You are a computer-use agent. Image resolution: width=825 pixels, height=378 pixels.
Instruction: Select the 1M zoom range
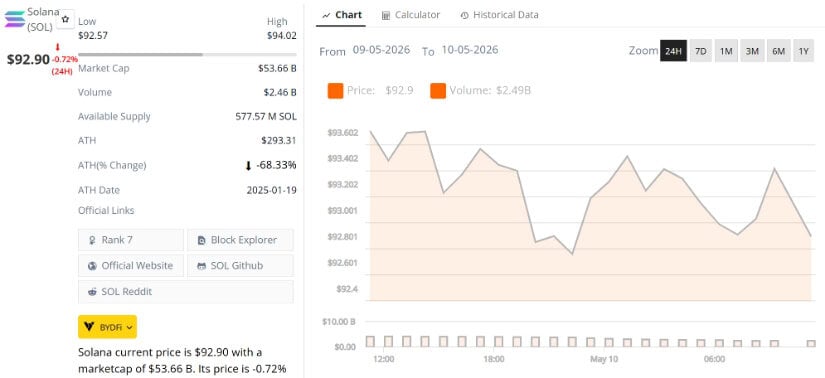click(x=727, y=51)
